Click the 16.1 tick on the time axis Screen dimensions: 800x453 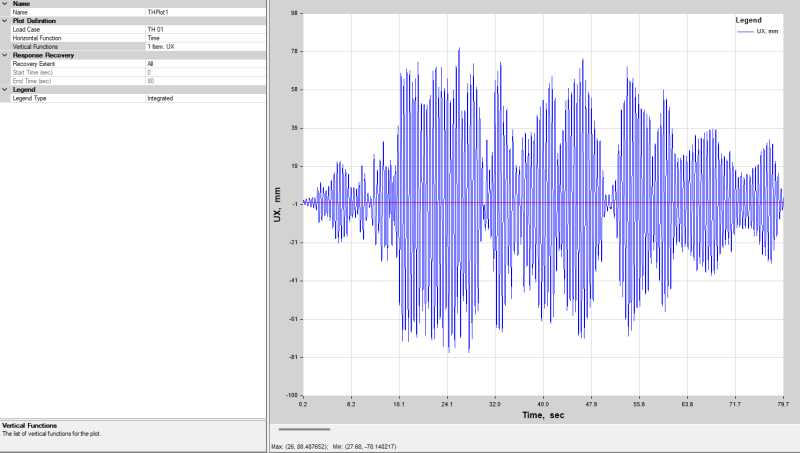(399, 404)
